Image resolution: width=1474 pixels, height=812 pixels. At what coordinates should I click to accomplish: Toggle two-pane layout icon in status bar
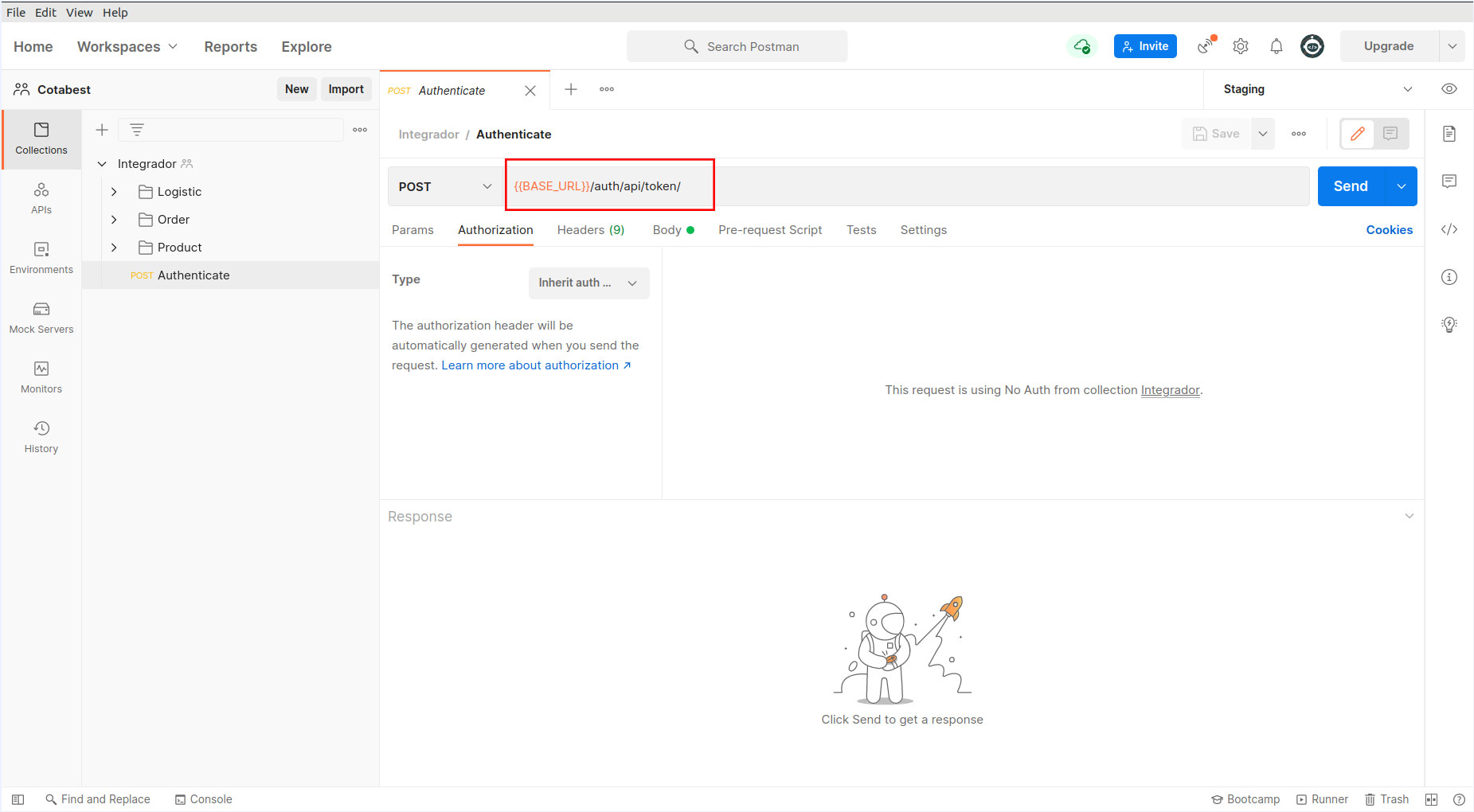coord(1431,799)
